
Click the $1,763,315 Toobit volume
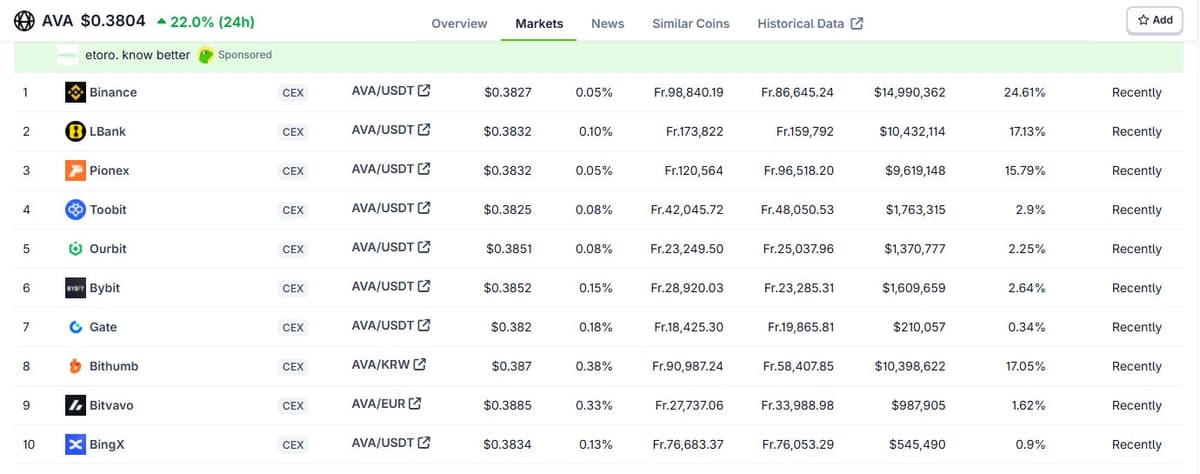tap(916, 209)
